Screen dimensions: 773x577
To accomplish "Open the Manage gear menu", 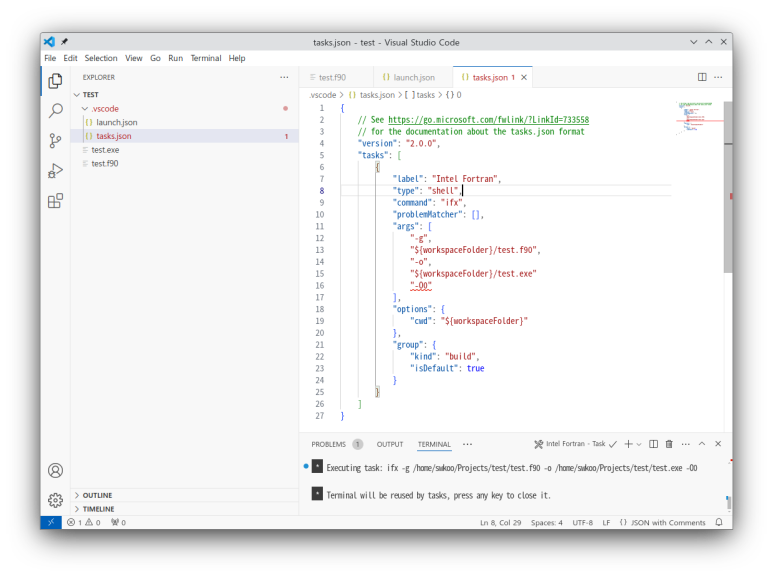I will [55, 500].
